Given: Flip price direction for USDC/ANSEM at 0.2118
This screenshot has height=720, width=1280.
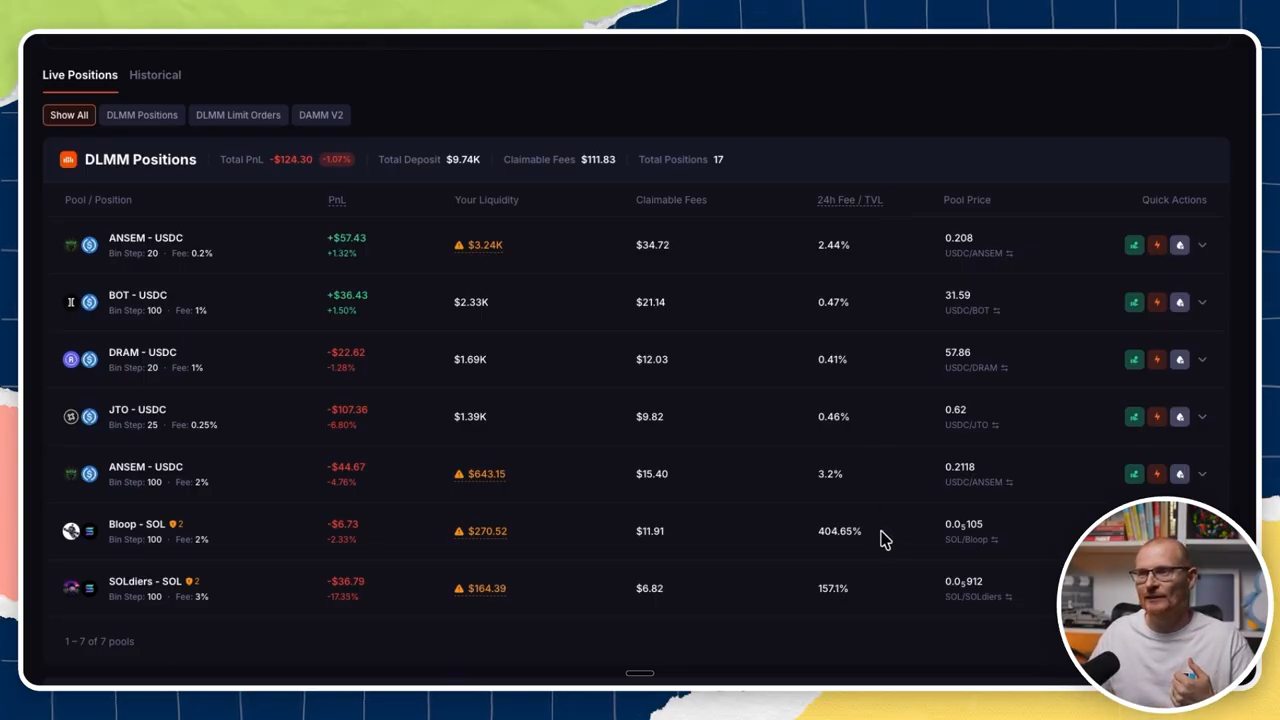Looking at the screenshot, I should (1009, 482).
